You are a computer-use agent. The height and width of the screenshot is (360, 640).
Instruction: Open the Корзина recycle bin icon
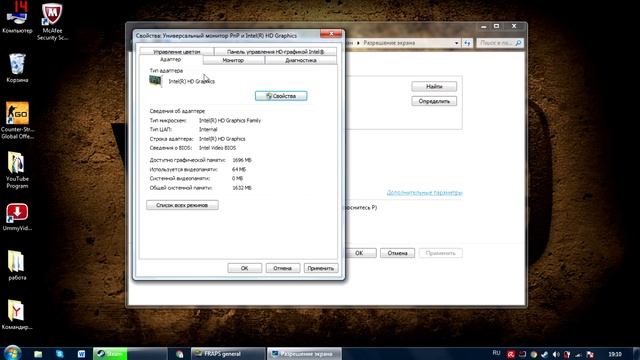[17, 68]
